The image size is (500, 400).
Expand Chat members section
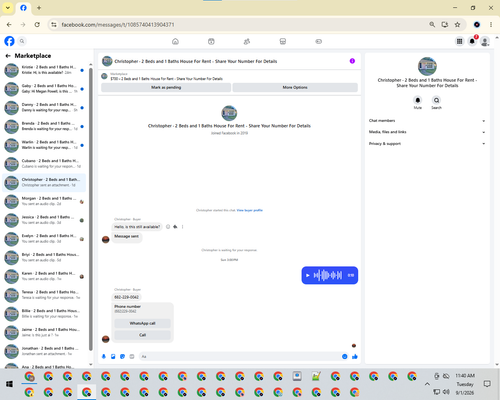(427, 121)
